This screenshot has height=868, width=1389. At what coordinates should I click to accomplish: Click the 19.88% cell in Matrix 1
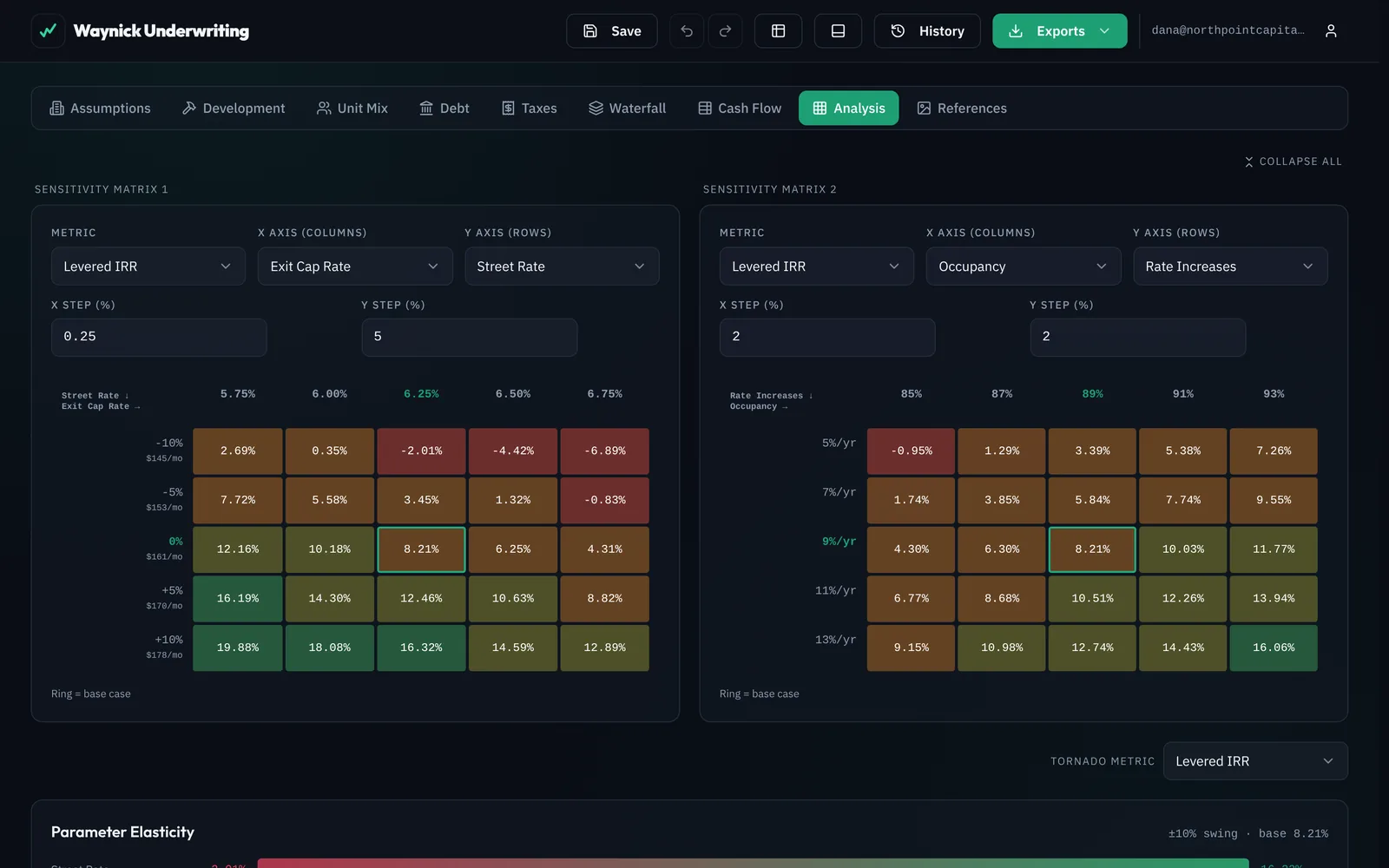click(x=238, y=648)
